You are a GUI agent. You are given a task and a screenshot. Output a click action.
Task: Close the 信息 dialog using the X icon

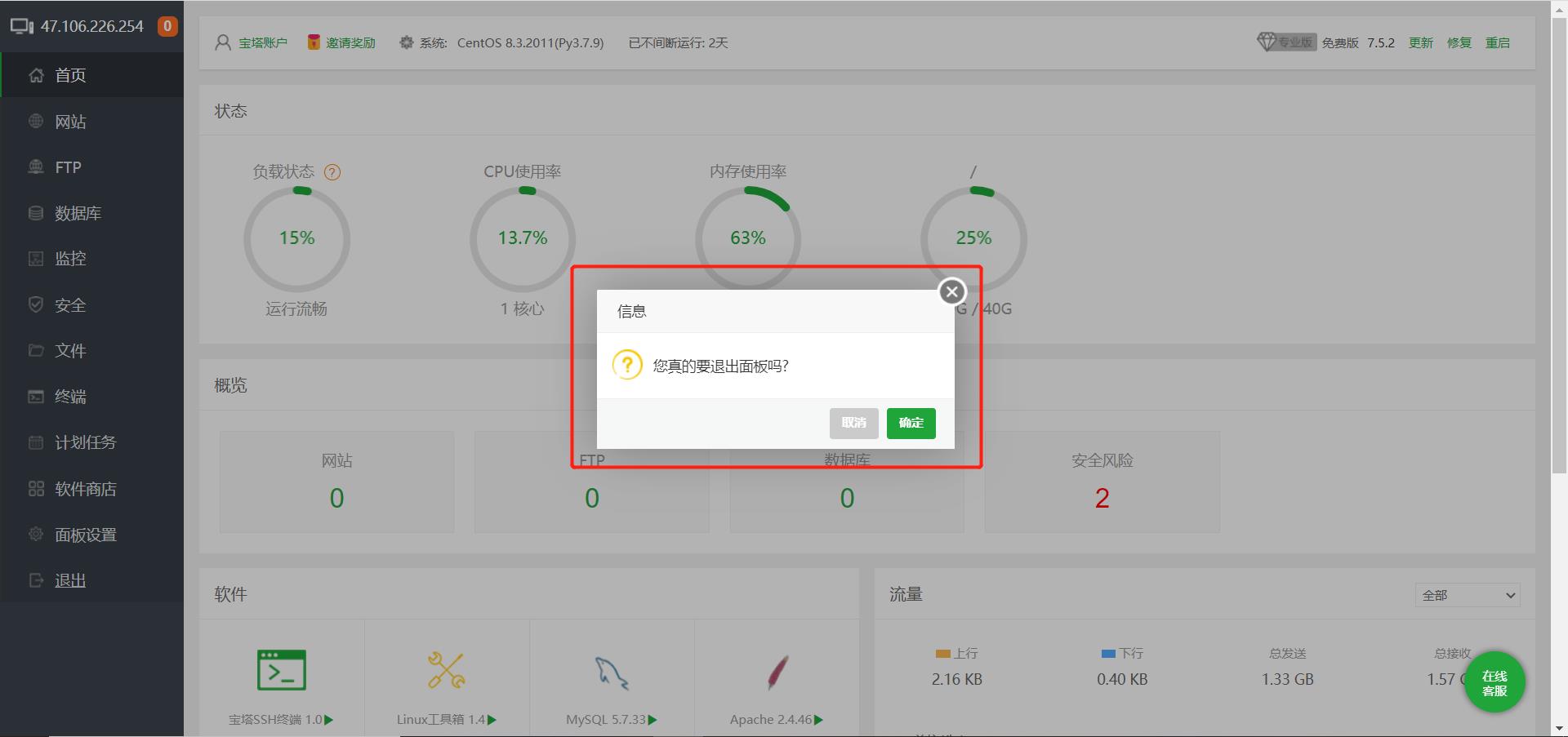coord(951,291)
